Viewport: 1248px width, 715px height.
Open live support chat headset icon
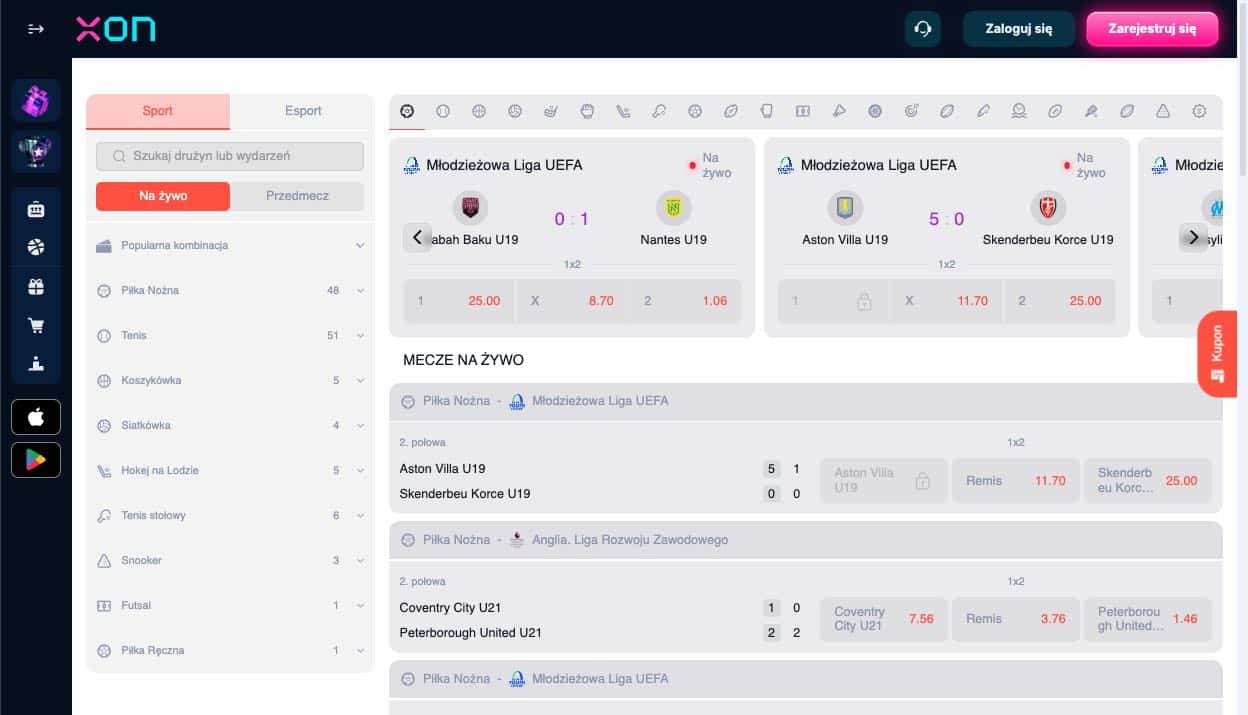pyautogui.click(x=922, y=29)
